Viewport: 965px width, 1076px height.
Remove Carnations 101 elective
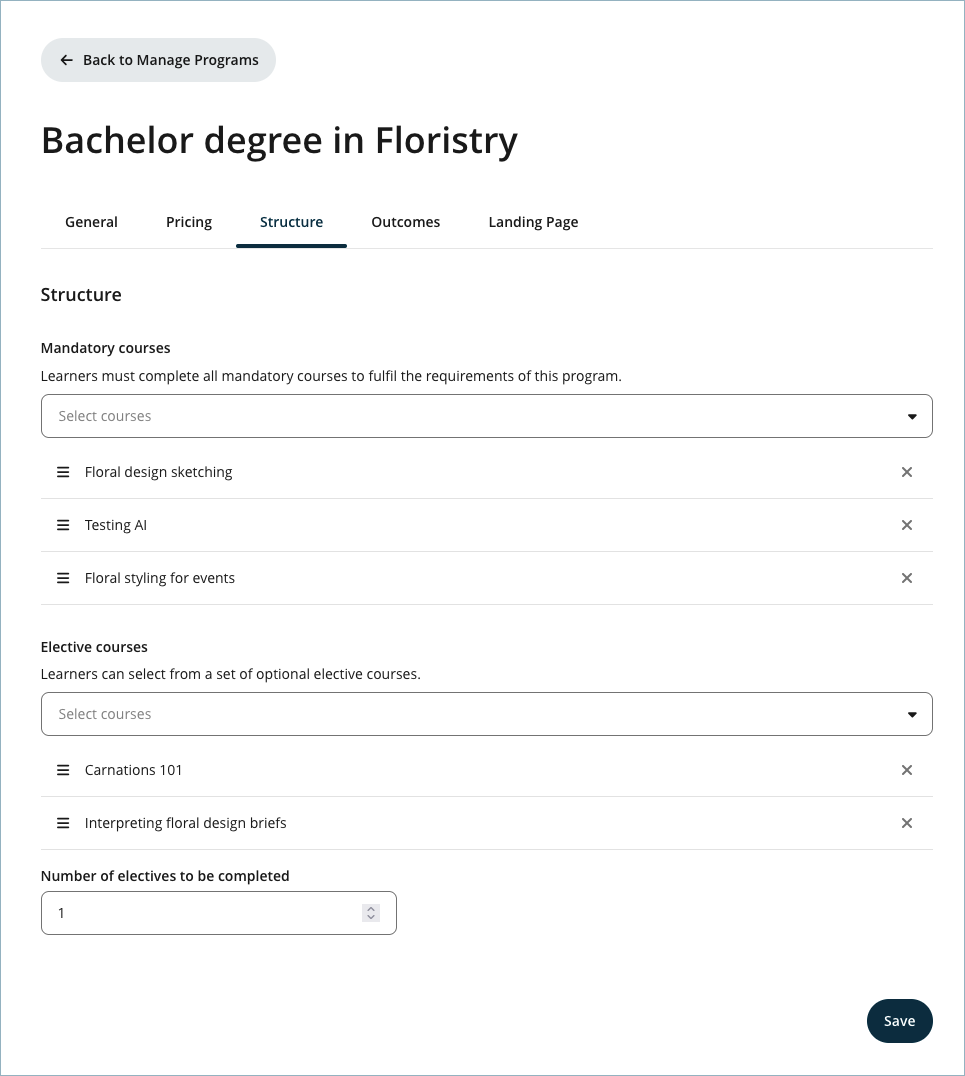coord(907,770)
